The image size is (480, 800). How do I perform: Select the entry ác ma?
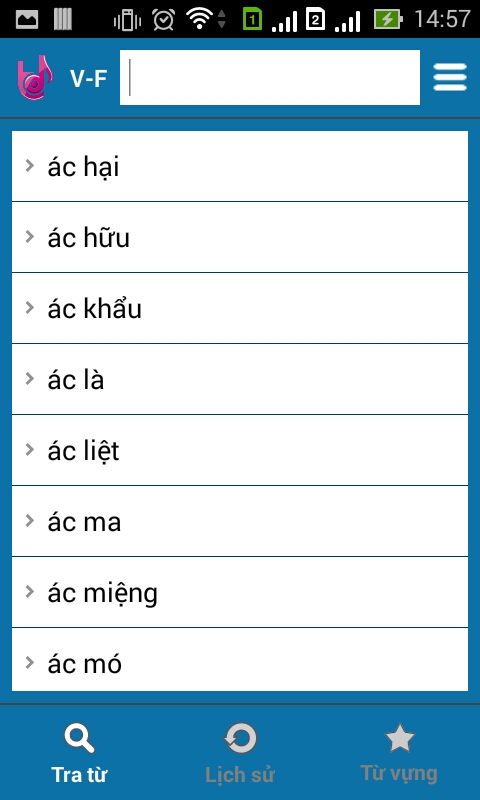pyautogui.click(x=240, y=521)
